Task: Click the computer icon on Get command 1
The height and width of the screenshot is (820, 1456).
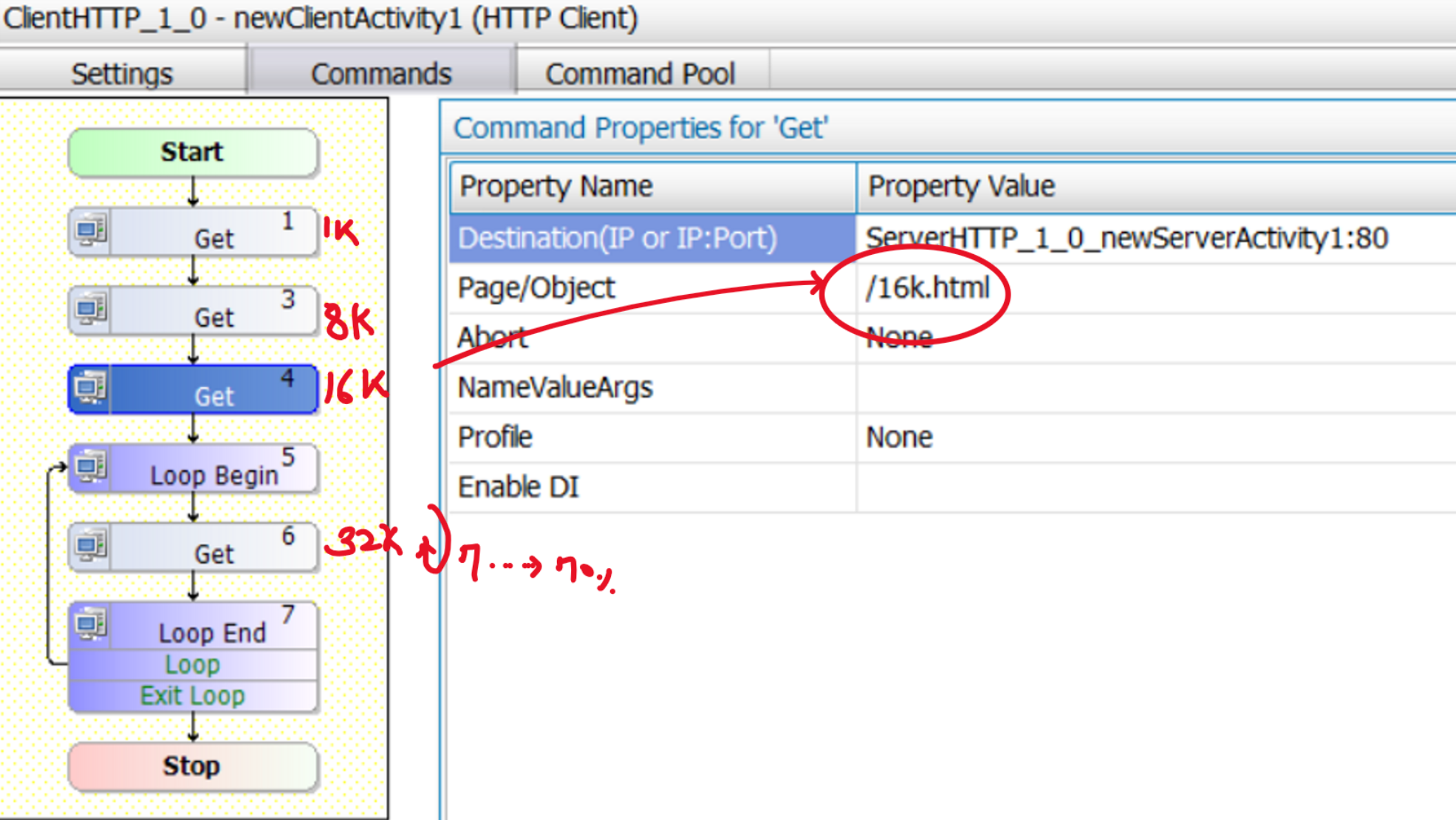Action: 90,230
